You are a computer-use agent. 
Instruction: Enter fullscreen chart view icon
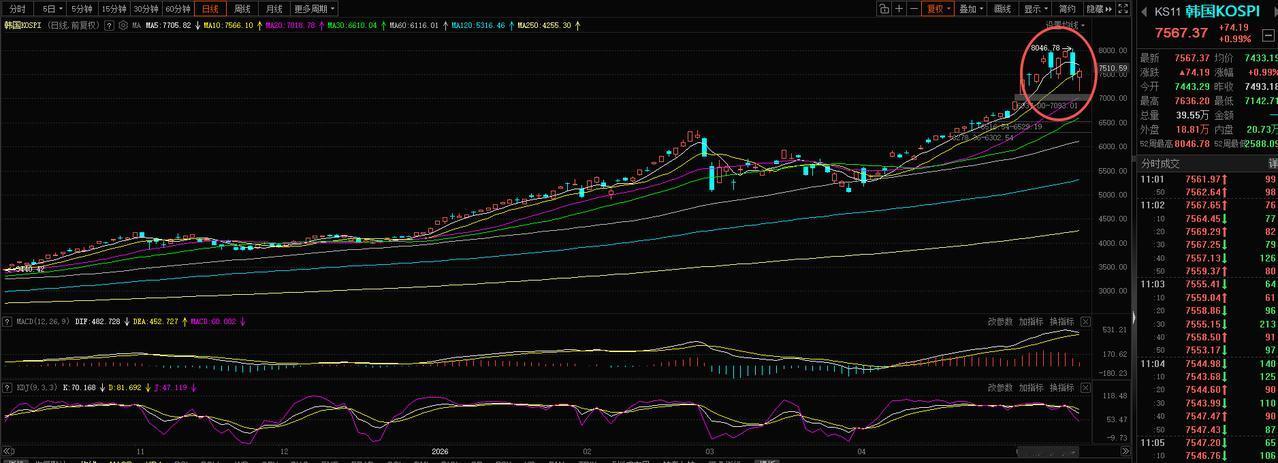coord(1123,9)
